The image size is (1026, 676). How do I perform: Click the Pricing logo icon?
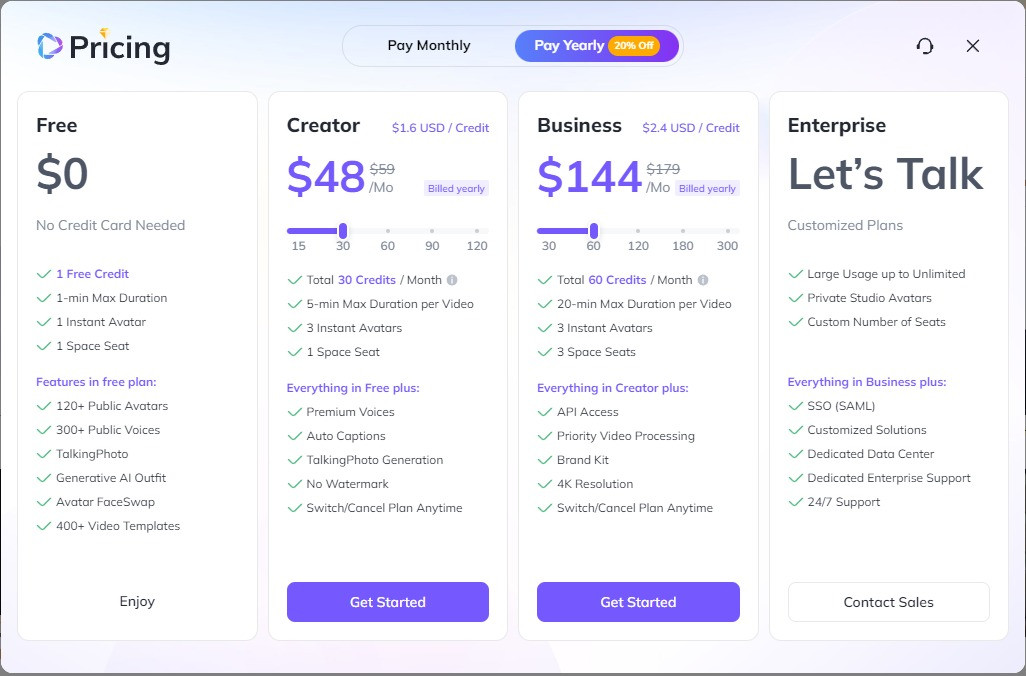50,46
